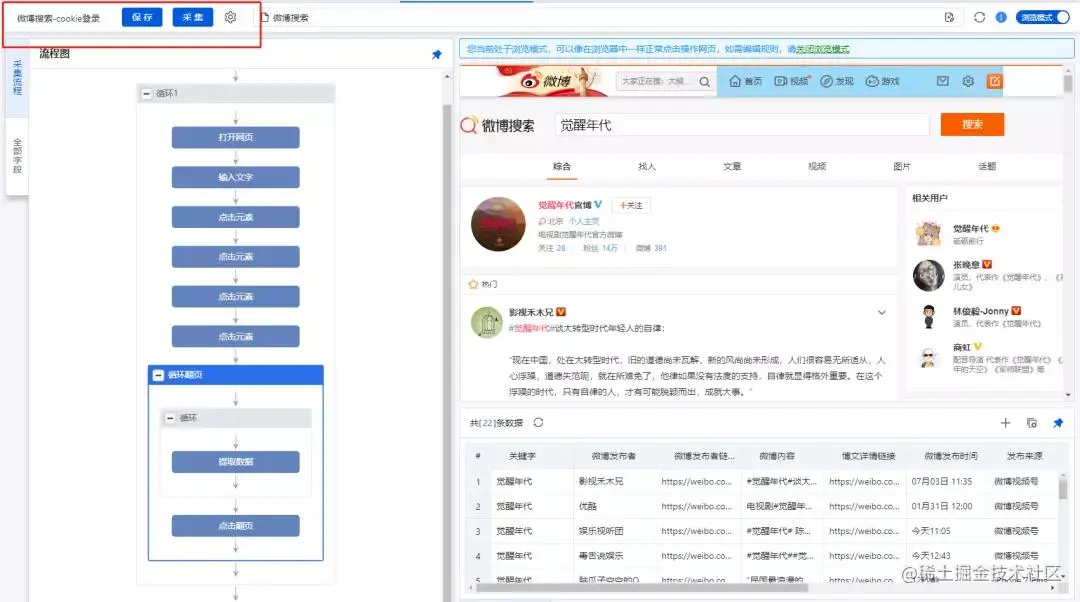Open related user 商虹

[962, 347]
